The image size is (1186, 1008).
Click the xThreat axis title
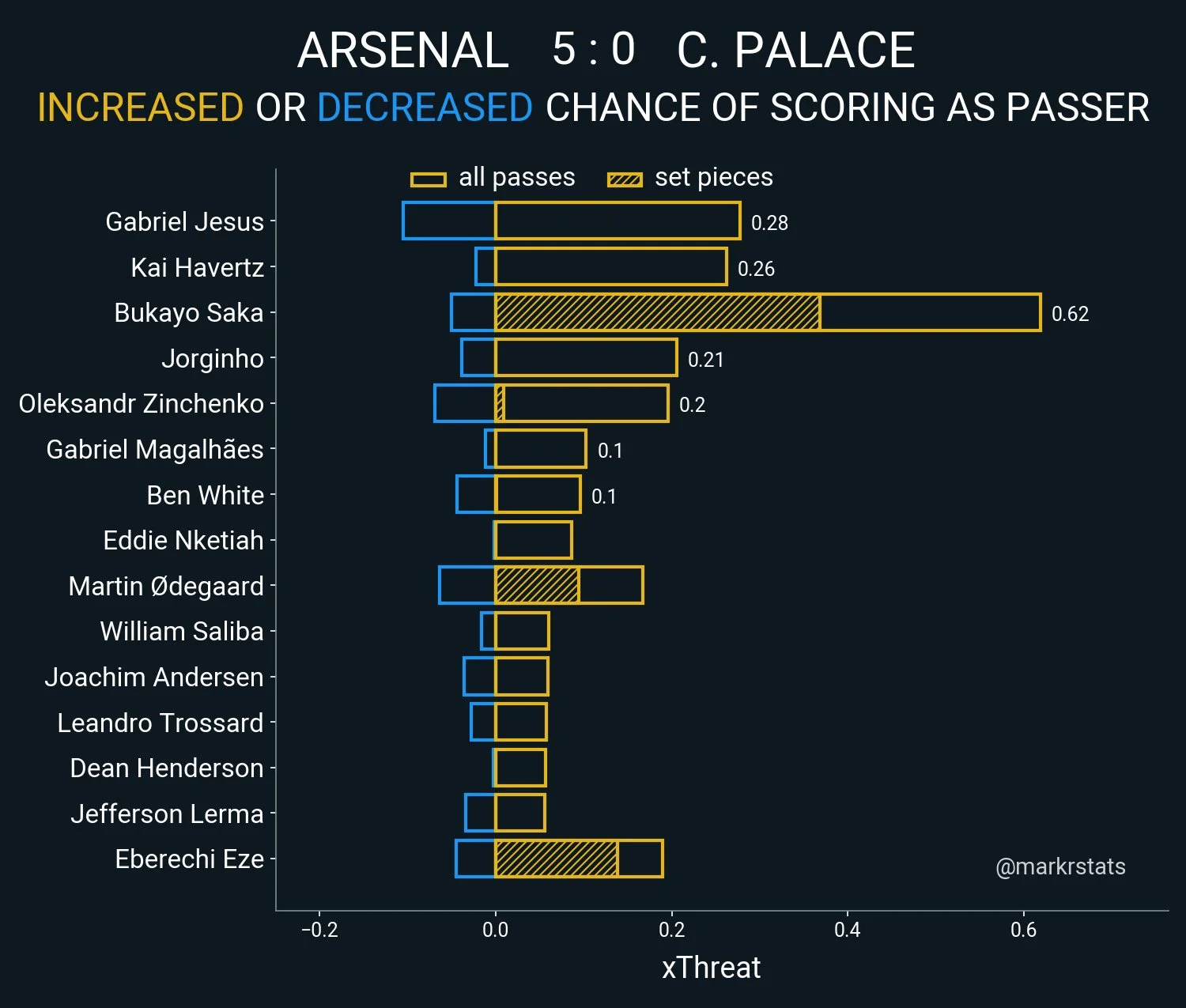click(711, 967)
